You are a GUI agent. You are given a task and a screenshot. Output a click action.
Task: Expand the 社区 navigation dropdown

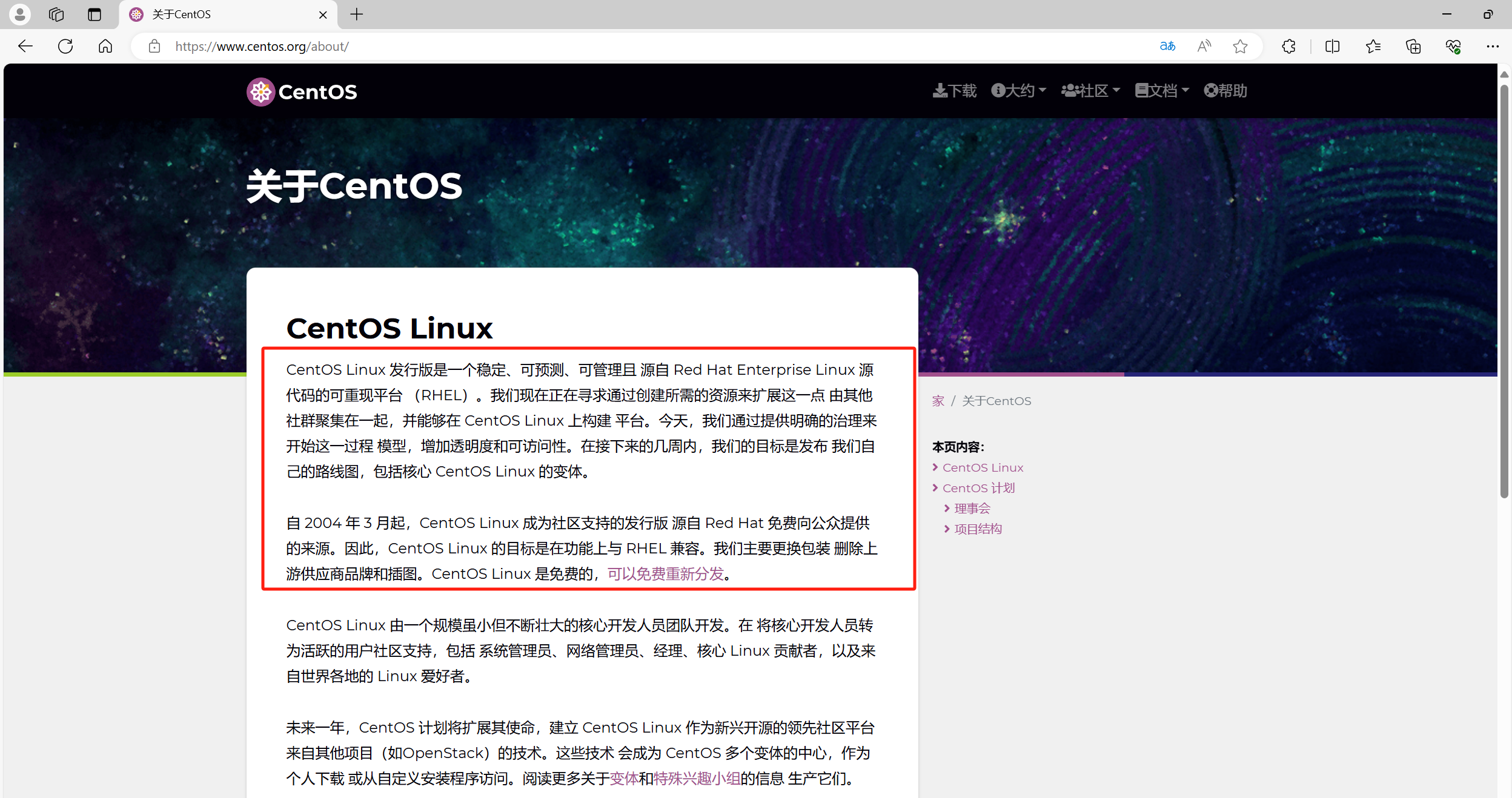1090,91
